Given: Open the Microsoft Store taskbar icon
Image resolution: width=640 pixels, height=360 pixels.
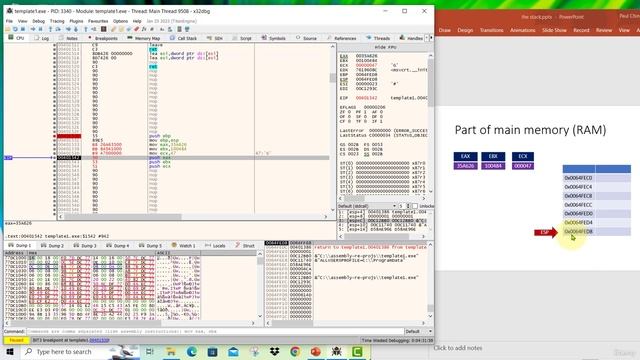Looking at the screenshot, I should [x=212, y=351].
